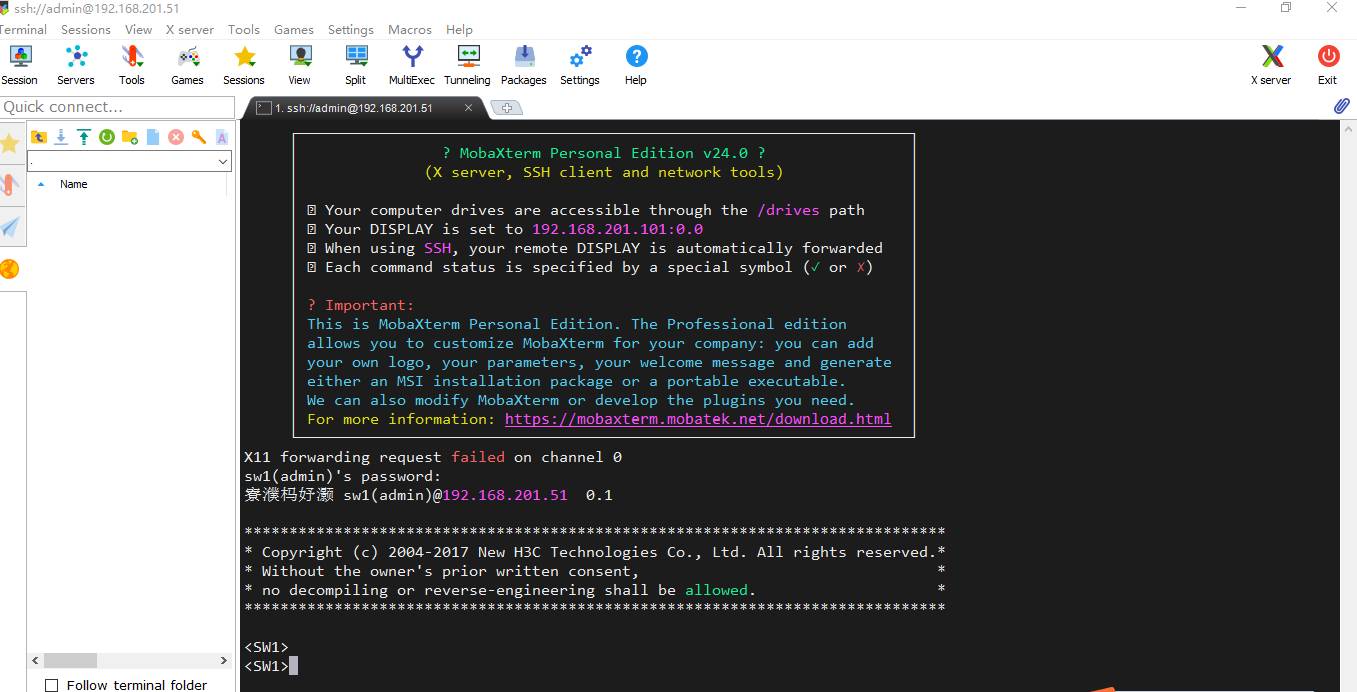This screenshot has height=692, width=1357.
Task: Click the upload files icon
Action: click(84, 137)
